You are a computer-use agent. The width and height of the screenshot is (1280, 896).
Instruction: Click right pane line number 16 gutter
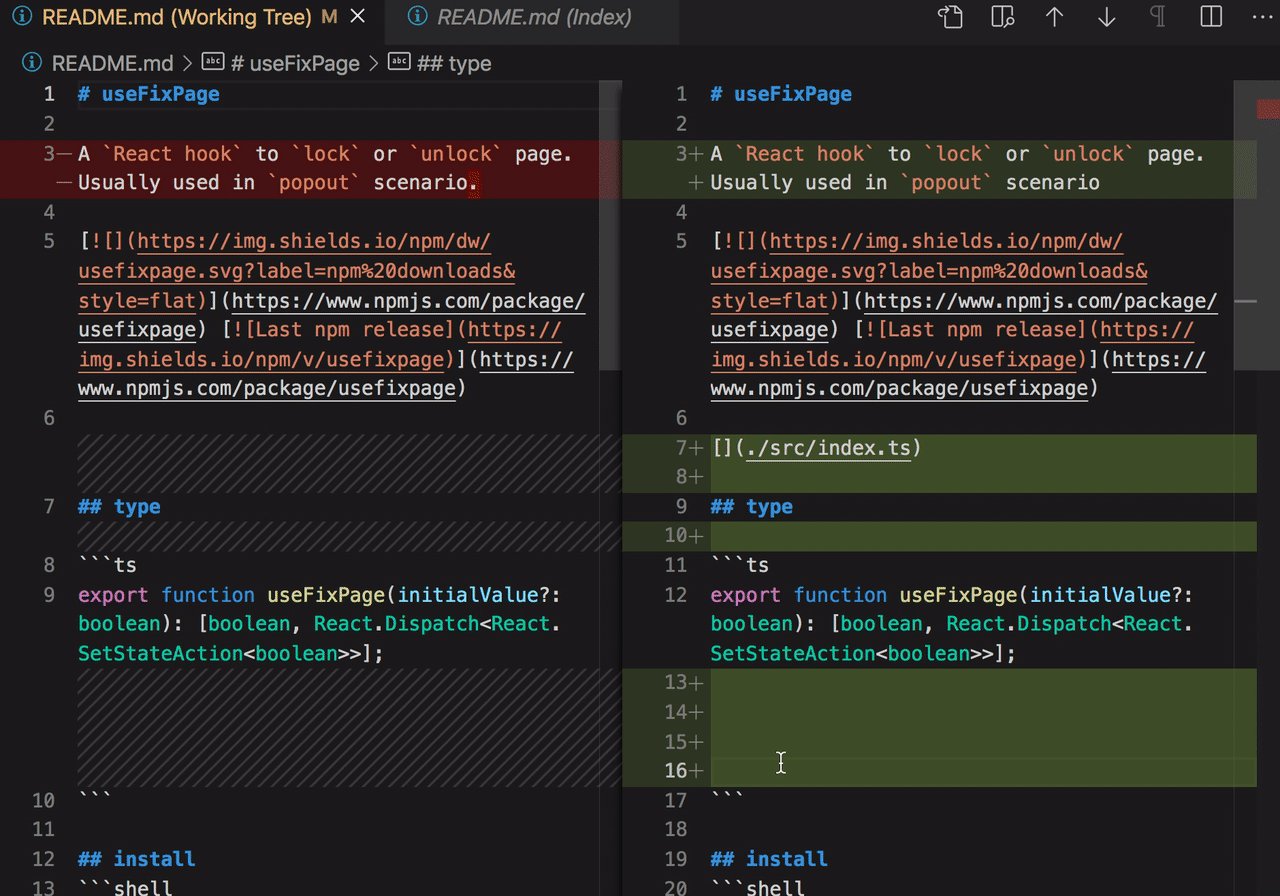point(675,771)
